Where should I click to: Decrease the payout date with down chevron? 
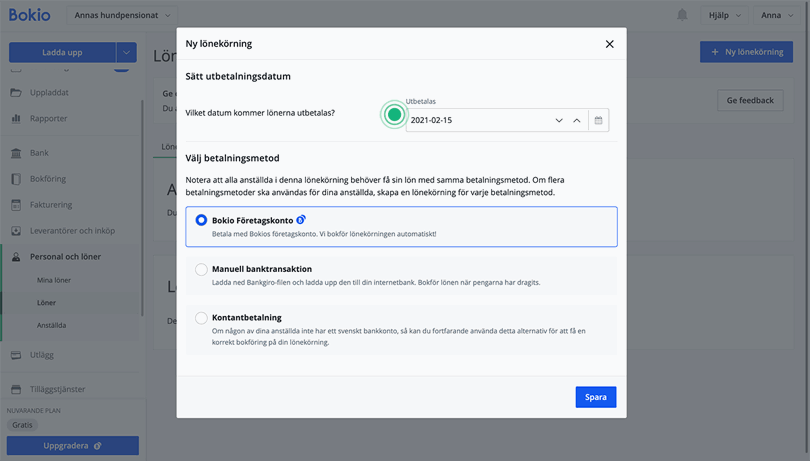click(559, 120)
